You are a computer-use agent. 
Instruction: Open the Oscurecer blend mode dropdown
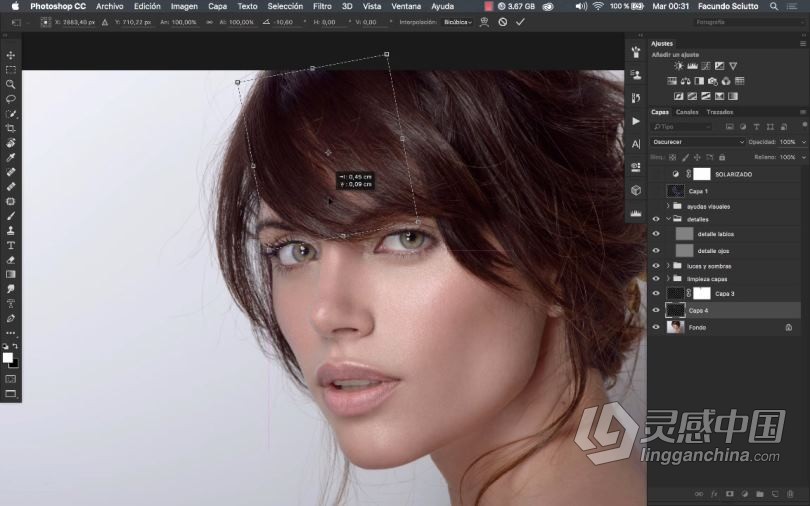tap(697, 141)
